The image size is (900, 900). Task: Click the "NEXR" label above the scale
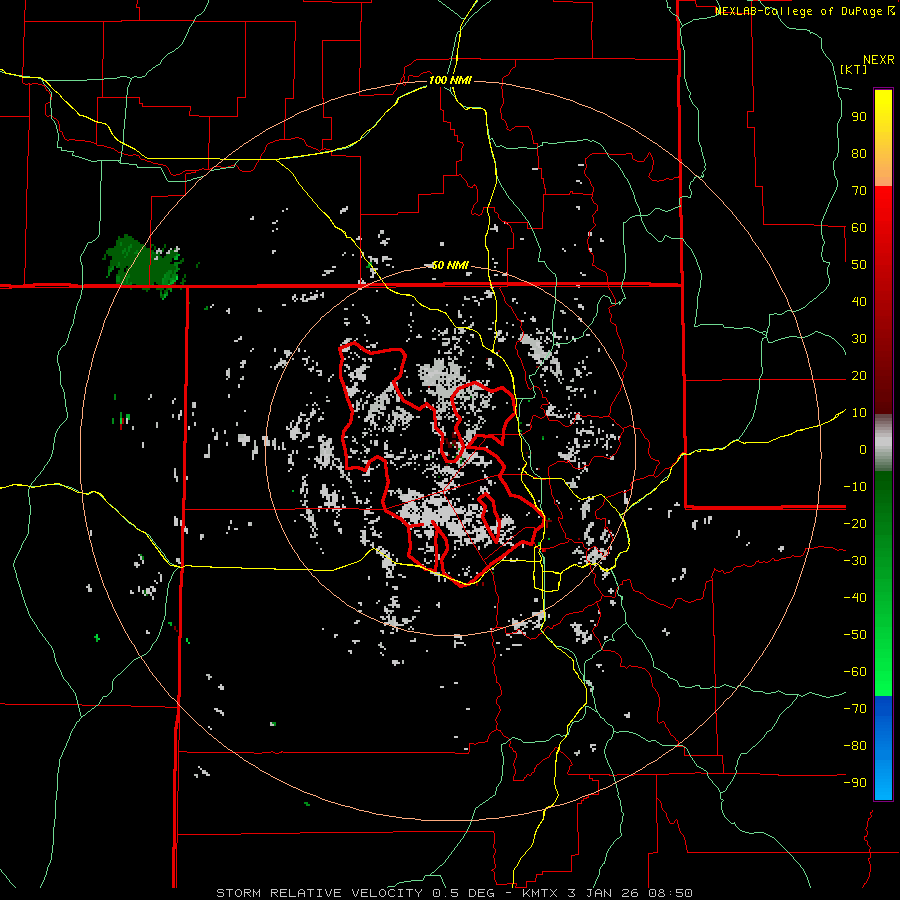tap(878, 59)
